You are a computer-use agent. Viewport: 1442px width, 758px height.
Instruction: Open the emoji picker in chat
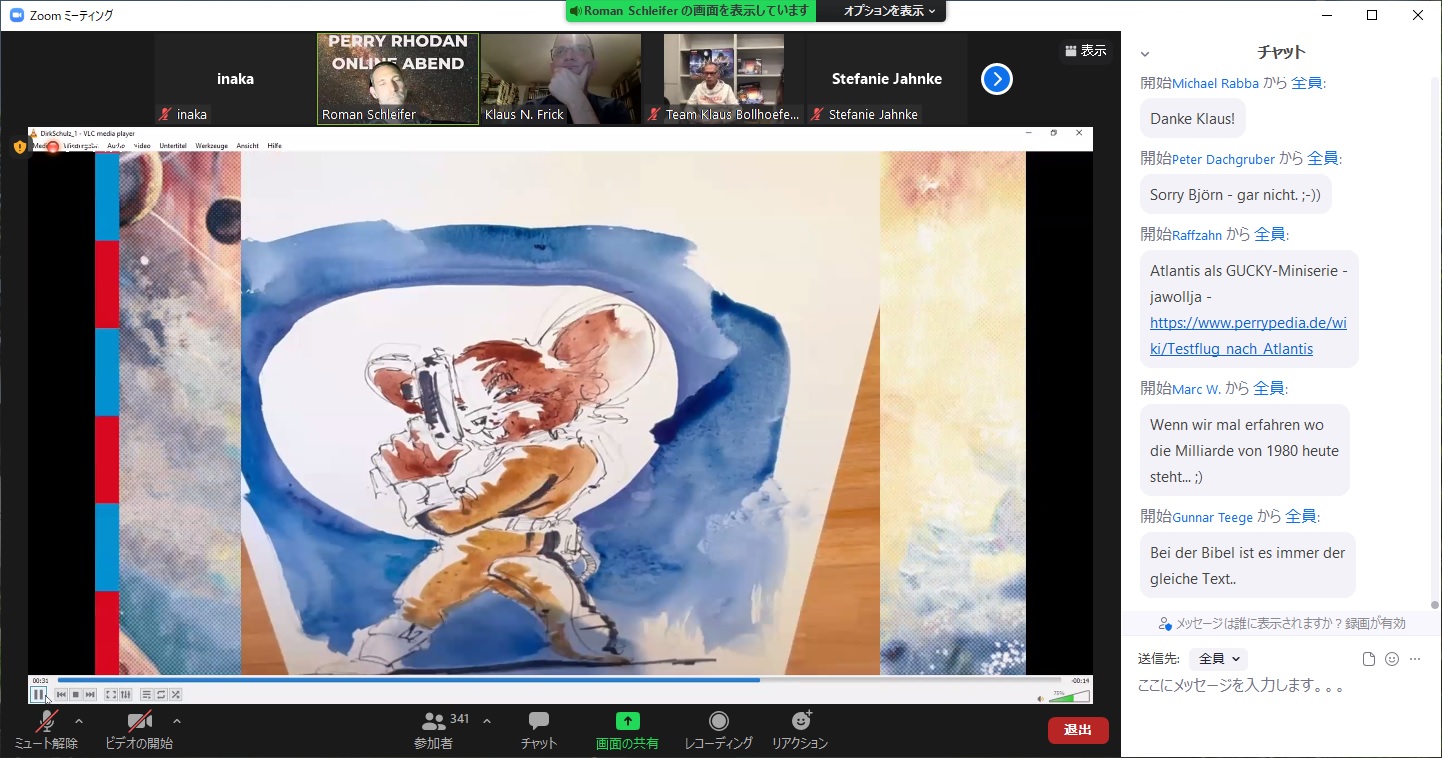tap(1392, 659)
